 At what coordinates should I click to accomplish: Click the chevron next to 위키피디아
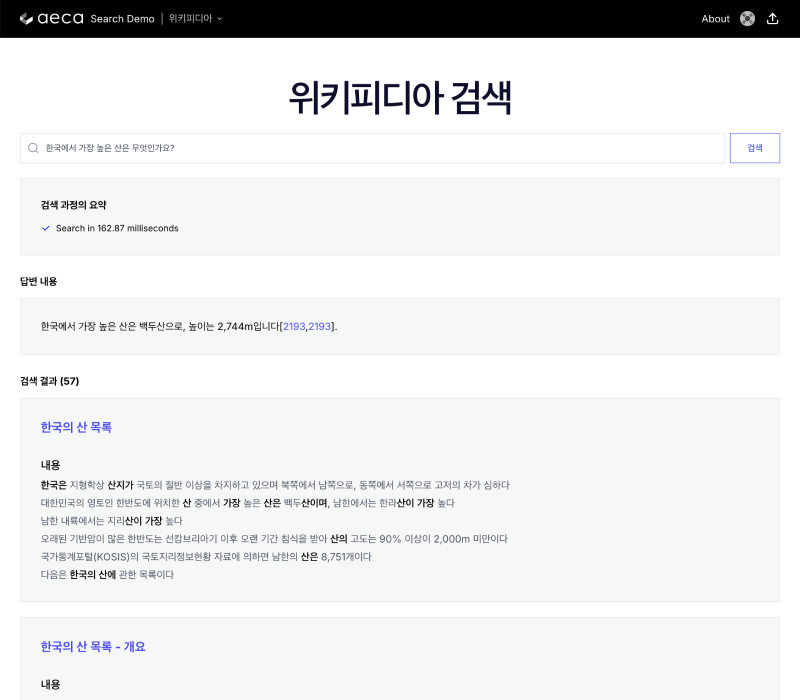[x=218, y=18]
